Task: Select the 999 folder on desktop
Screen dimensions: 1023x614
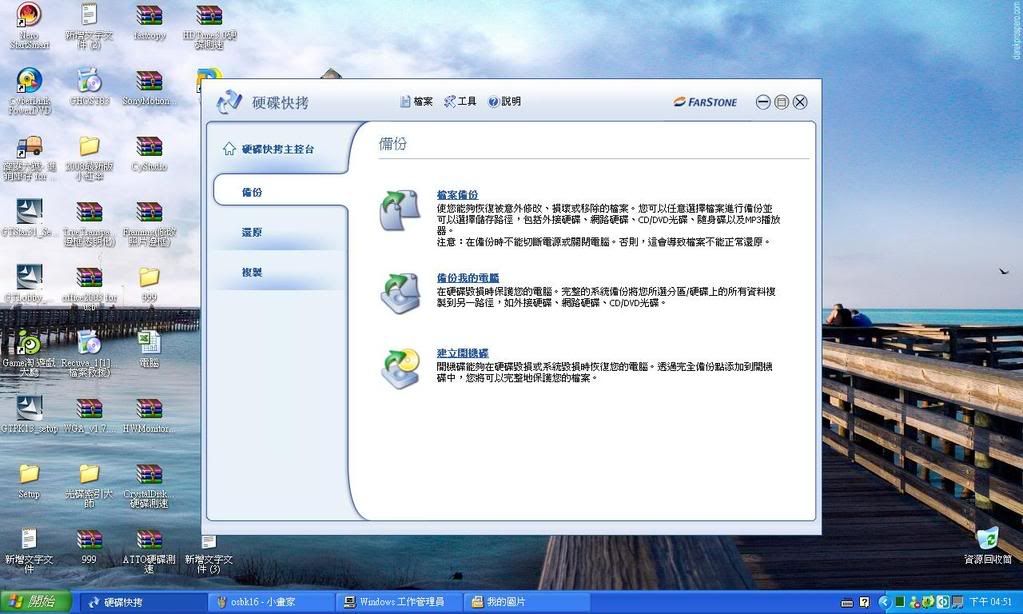Action: pyautogui.click(x=149, y=283)
